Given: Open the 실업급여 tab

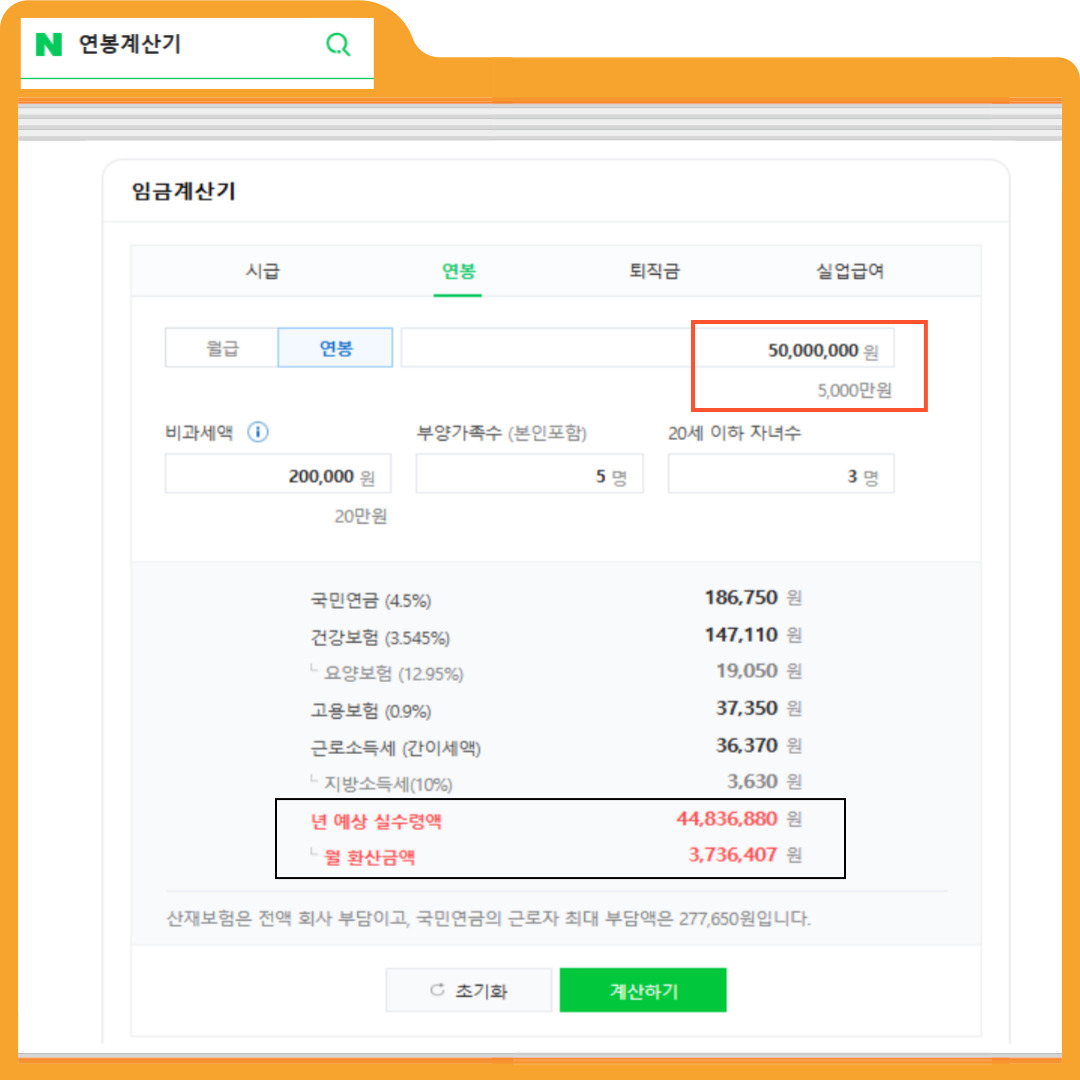Looking at the screenshot, I should click(x=849, y=270).
